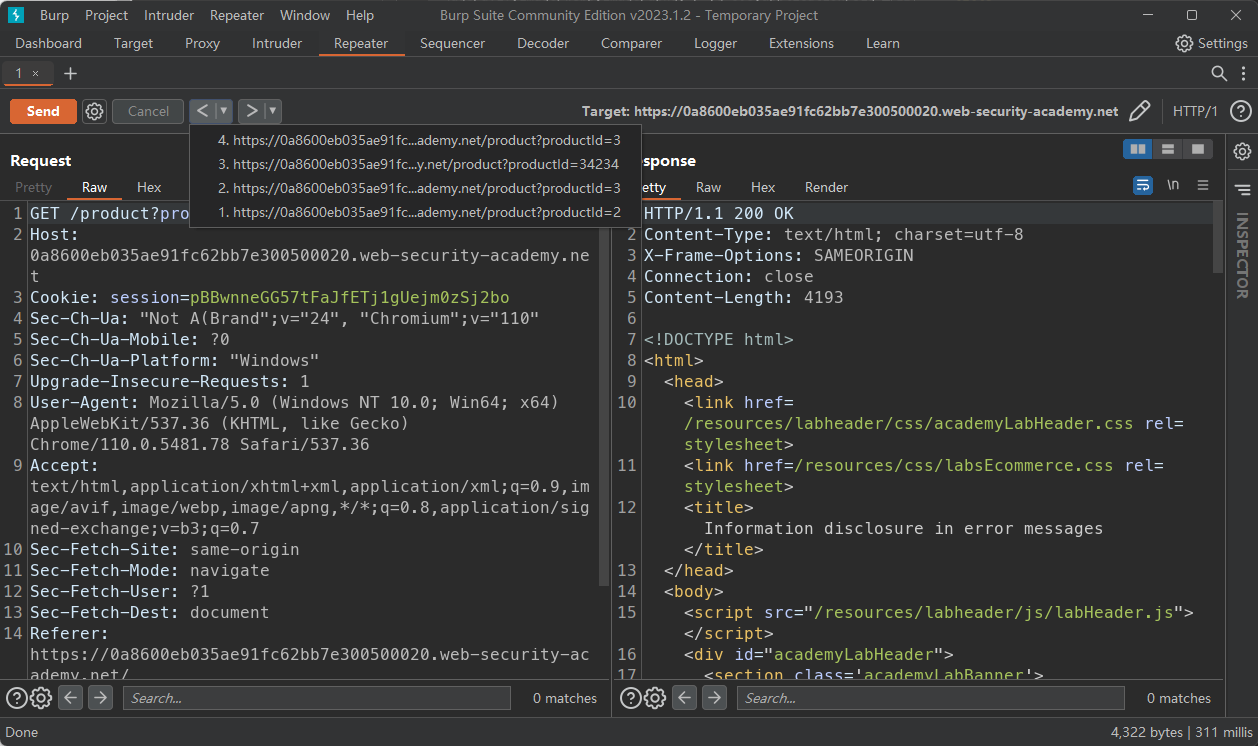Screen dimensions: 1258x746
Task: Switch to the Extensions tab
Action: pyautogui.click(x=801, y=44)
